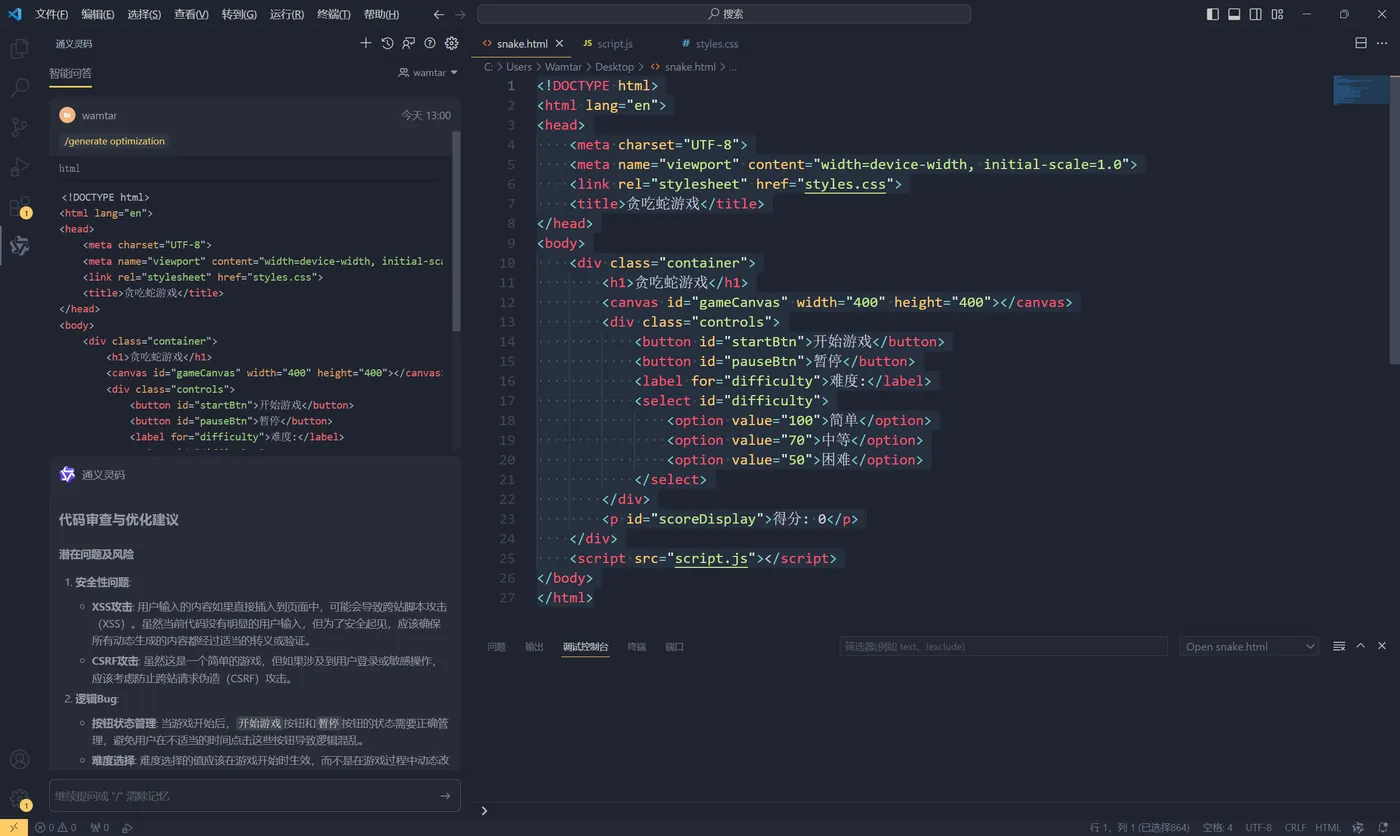Toggle secondary side bar visibility
1400x836 pixels.
(1255, 14)
